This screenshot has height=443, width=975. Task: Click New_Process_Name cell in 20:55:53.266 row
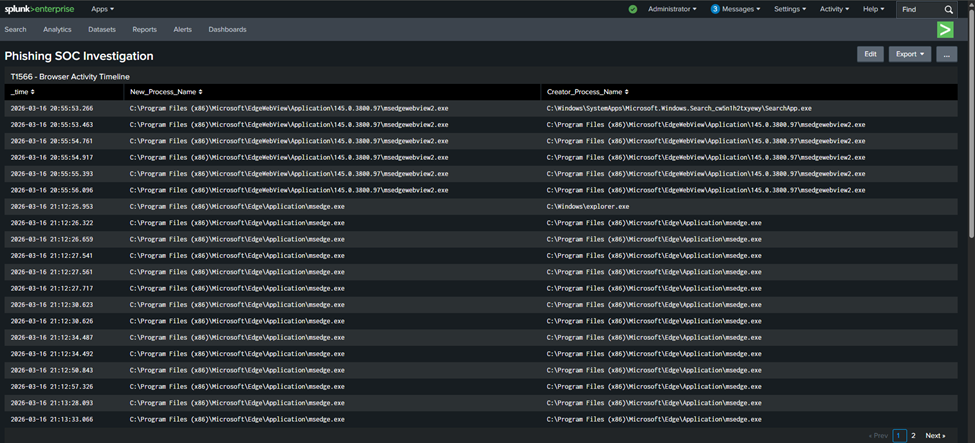click(289, 108)
